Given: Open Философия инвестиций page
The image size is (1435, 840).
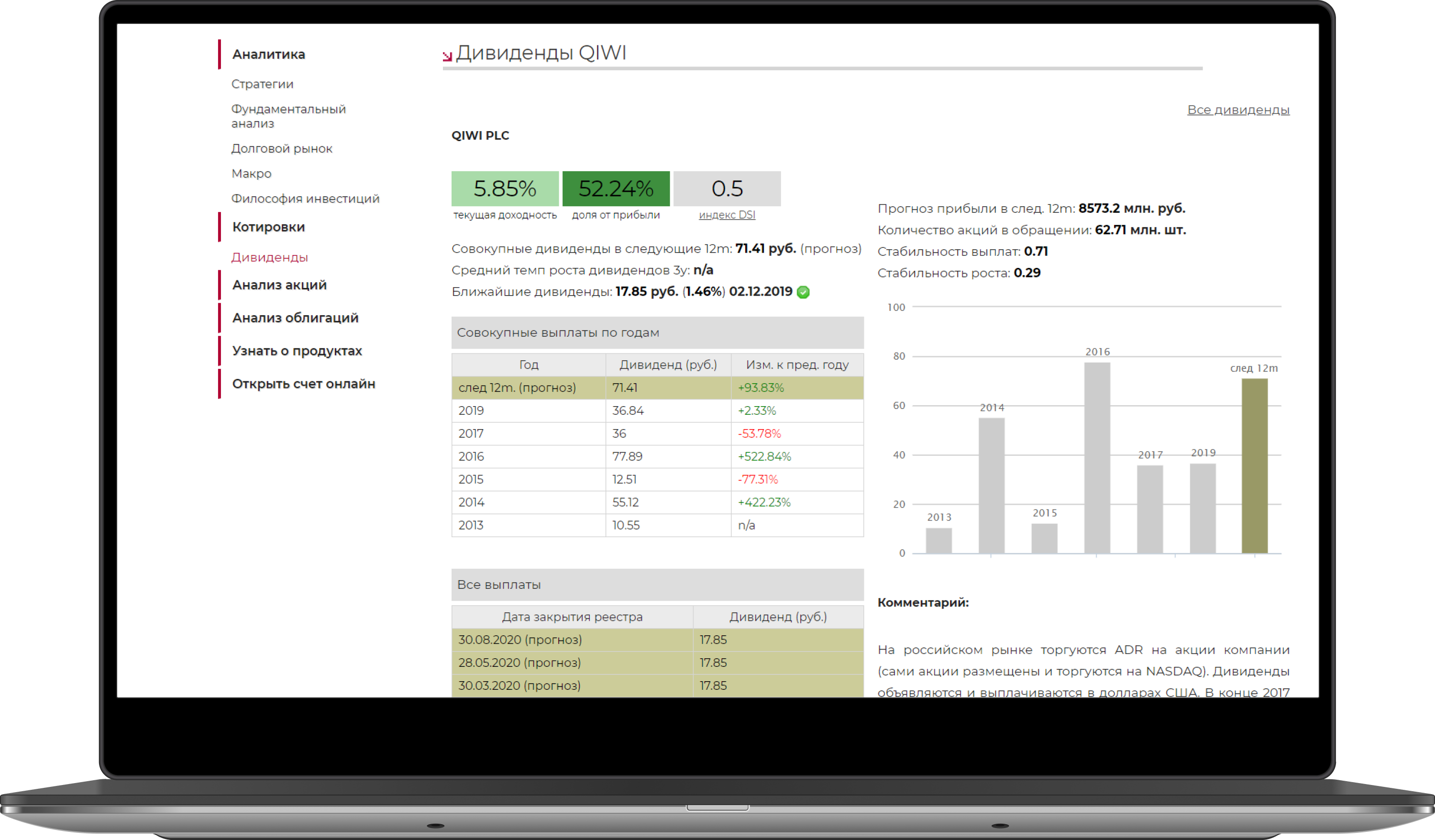Looking at the screenshot, I should click(x=305, y=199).
